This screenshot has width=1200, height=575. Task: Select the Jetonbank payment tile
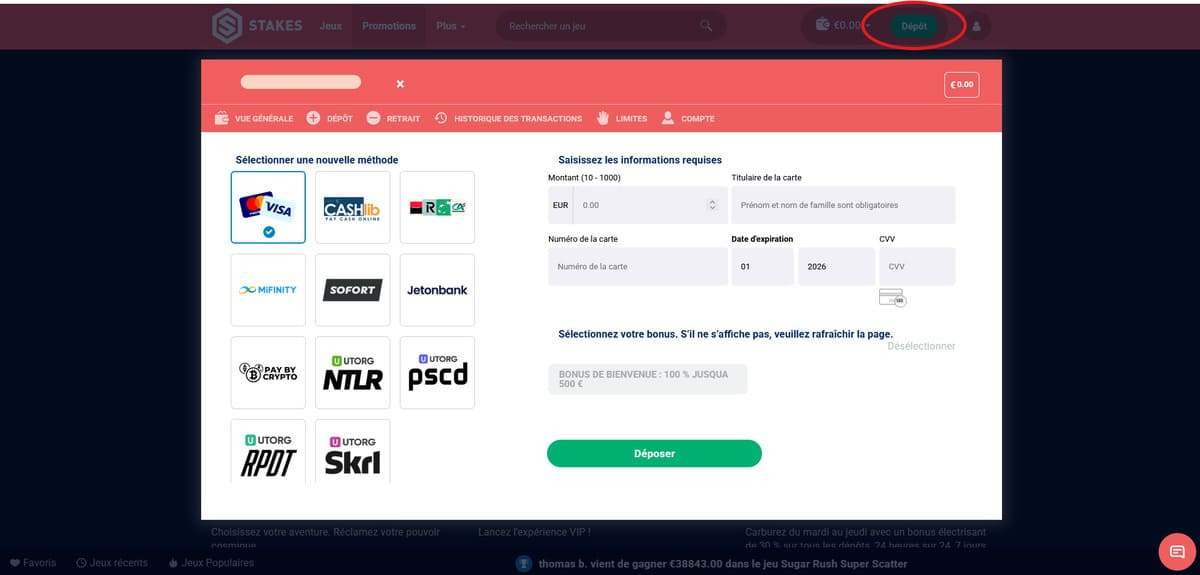[x=437, y=290]
